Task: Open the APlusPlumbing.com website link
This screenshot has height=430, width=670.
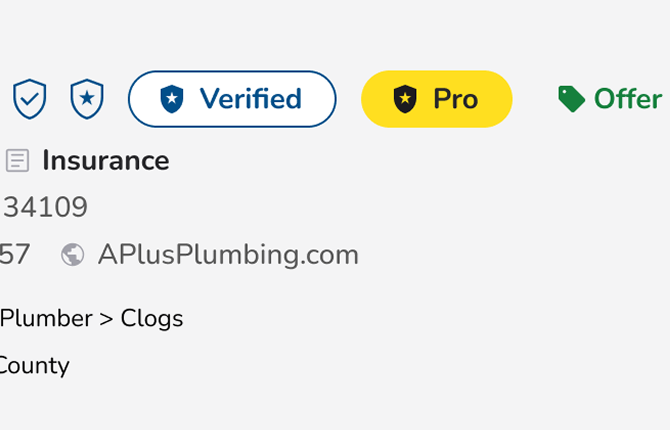Action: click(228, 255)
